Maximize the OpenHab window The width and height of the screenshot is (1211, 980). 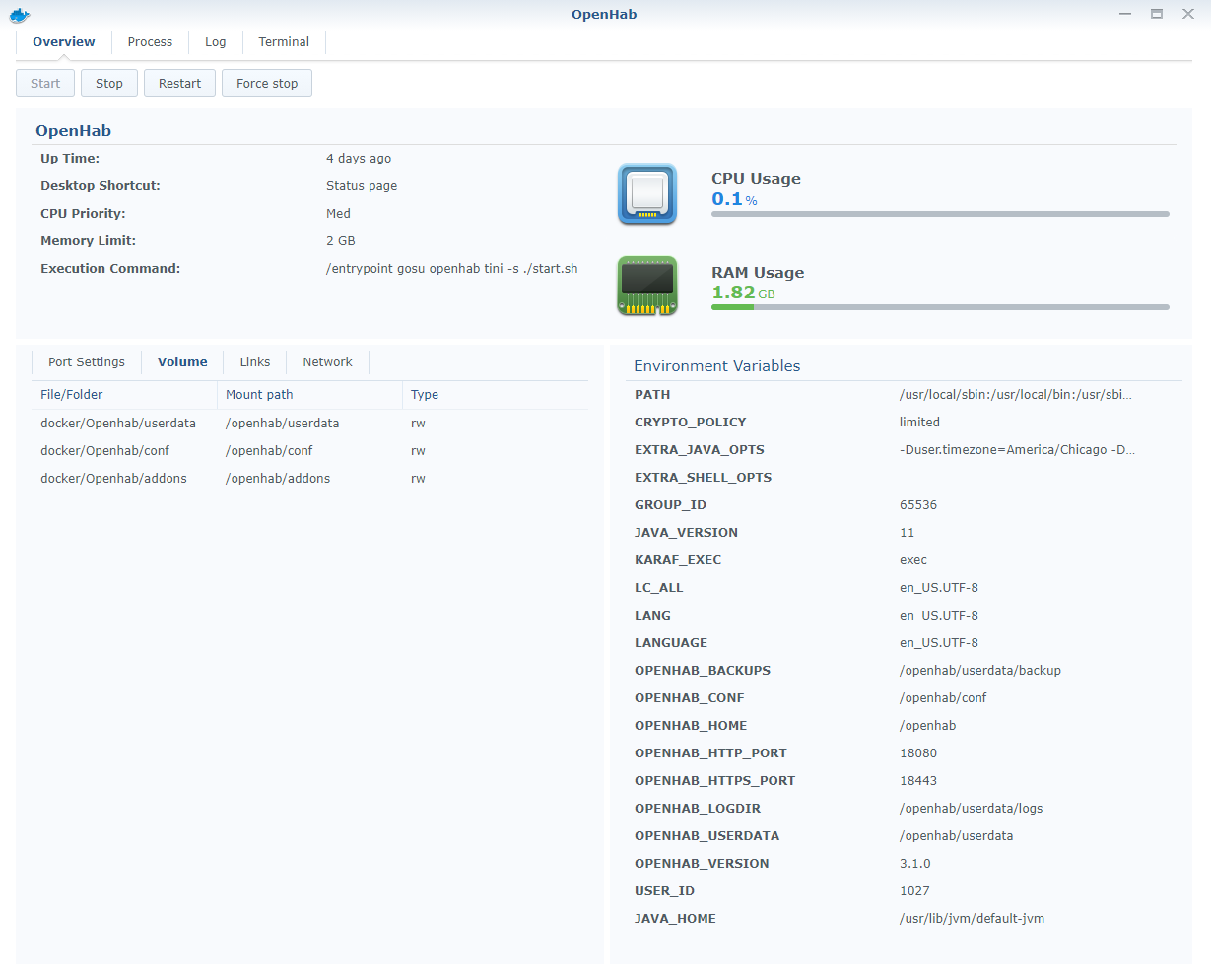[x=1157, y=14]
